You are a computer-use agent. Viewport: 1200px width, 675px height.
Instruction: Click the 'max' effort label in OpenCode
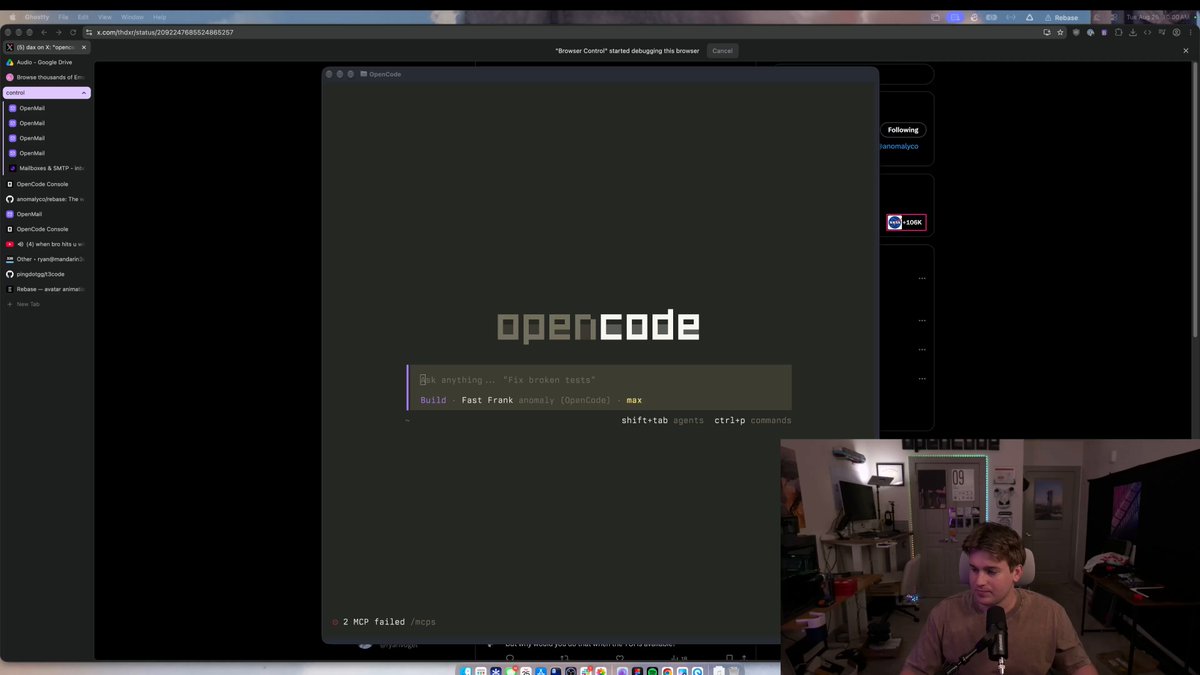click(634, 400)
